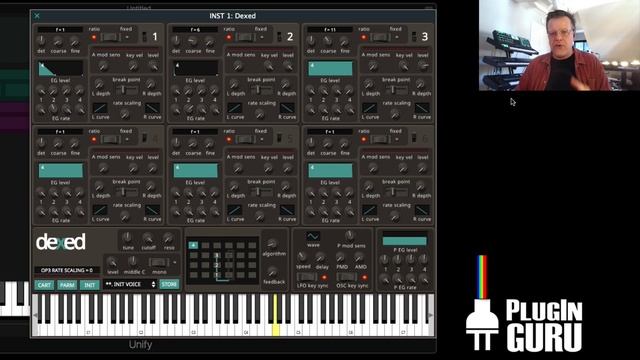Click the LFO delay knob
Screen dimensions: 640x360
[x=321, y=257]
